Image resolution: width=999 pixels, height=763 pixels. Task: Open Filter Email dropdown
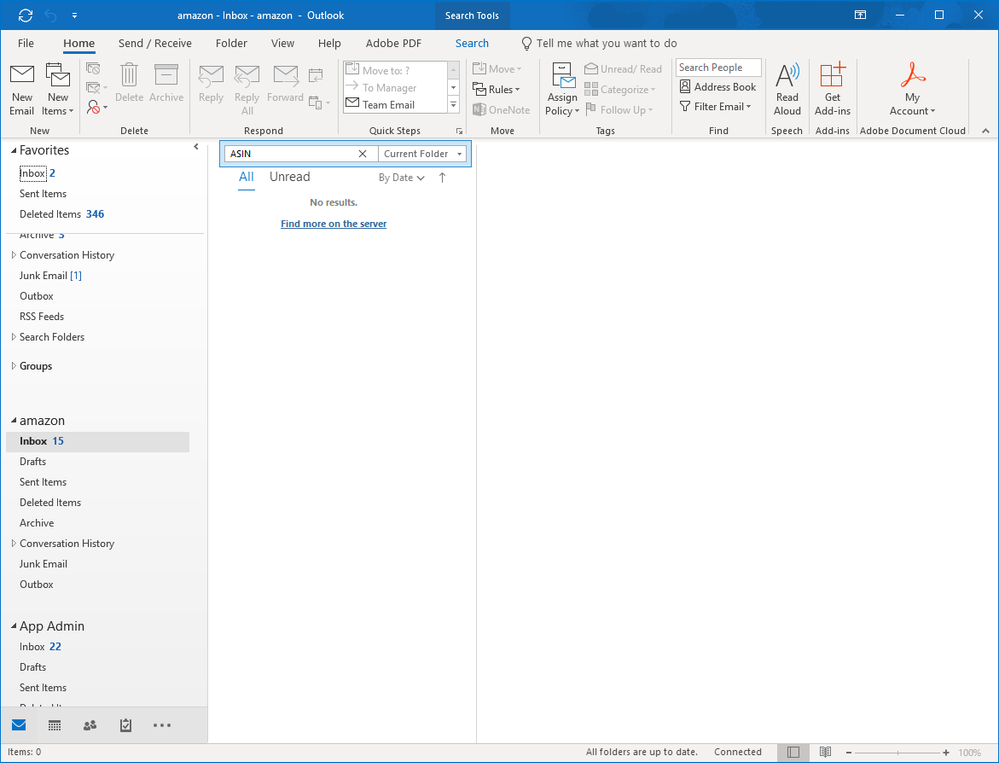715,106
